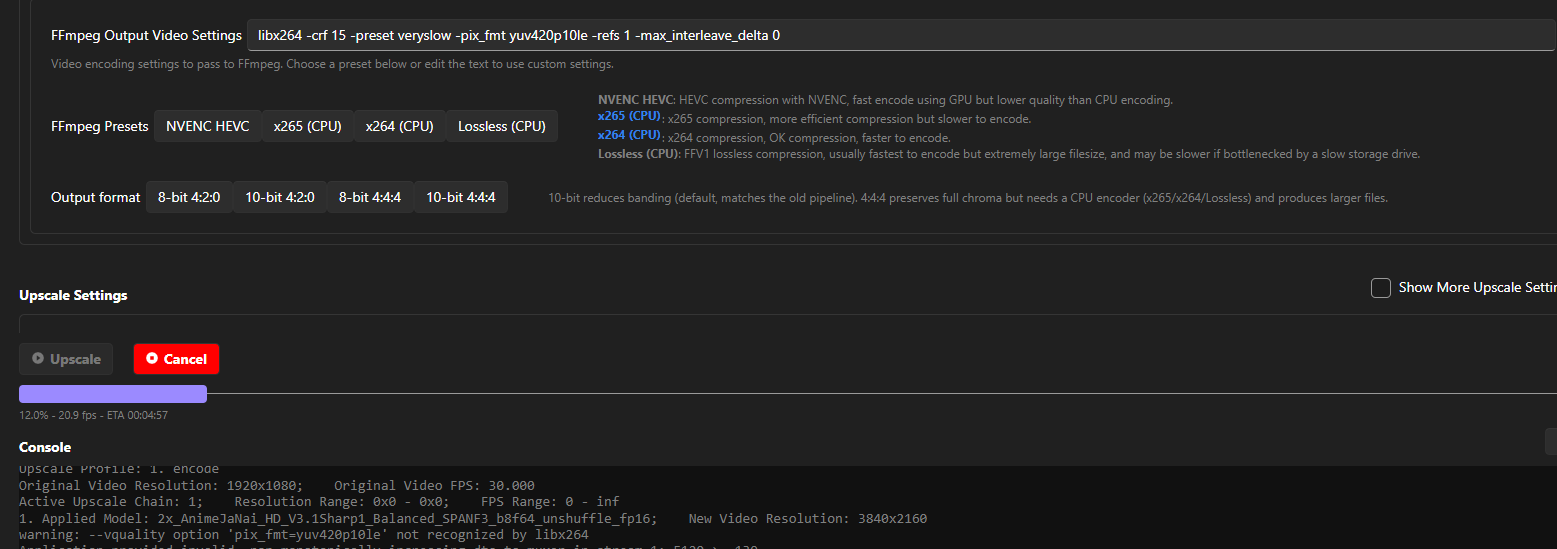The width and height of the screenshot is (1557, 549).
Task: Switch output format to 8-bit 4:4:4
Action: tap(370, 197)
